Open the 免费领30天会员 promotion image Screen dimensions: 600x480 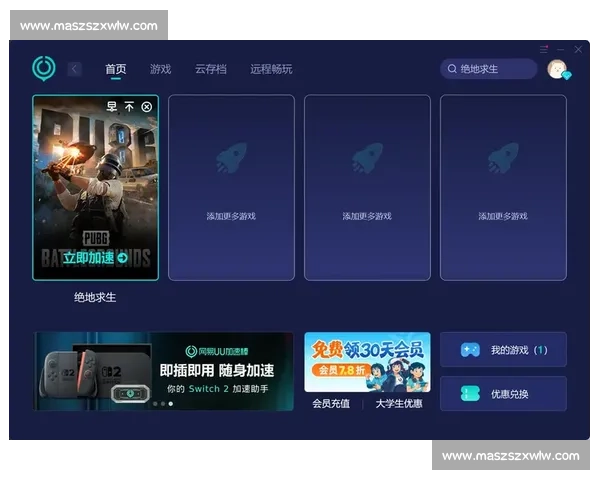(367, 362)
